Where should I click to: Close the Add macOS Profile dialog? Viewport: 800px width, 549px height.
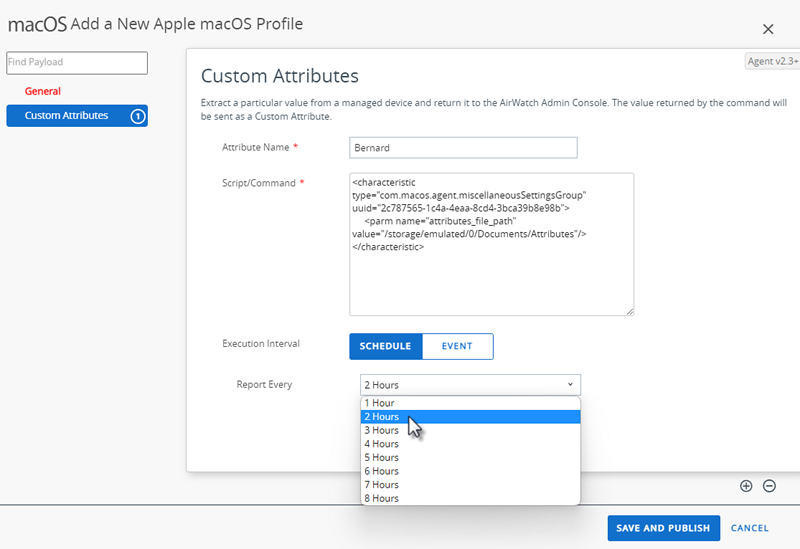(768, 29)
